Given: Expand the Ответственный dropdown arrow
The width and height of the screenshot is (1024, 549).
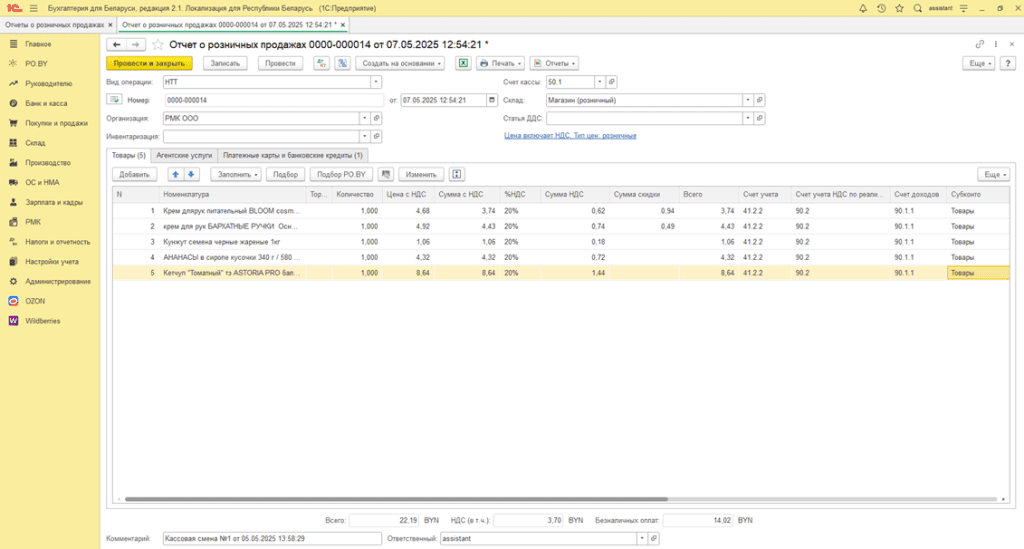Looking at the screenshot, I should (x=642, y=539).
